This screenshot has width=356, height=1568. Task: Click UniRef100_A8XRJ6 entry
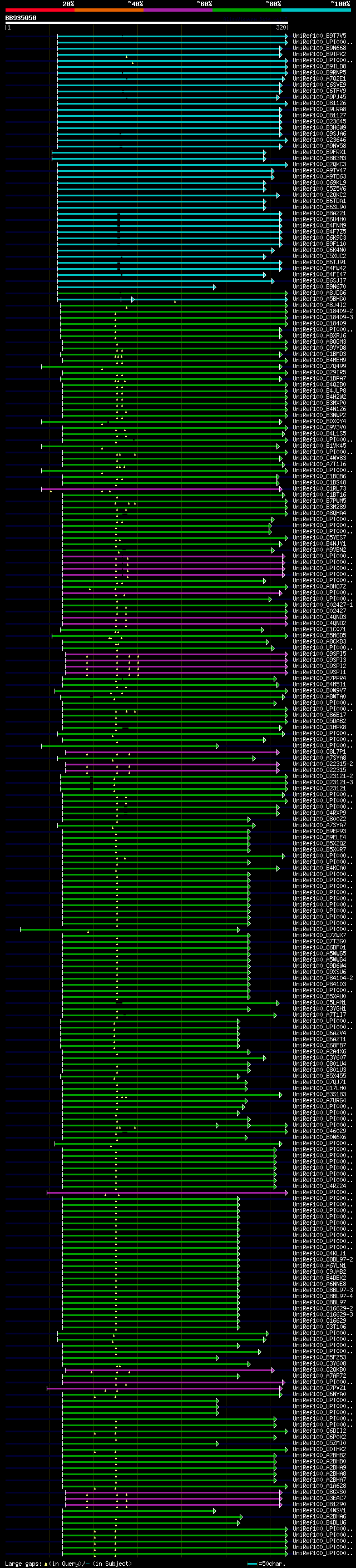[x=319, y=335]
